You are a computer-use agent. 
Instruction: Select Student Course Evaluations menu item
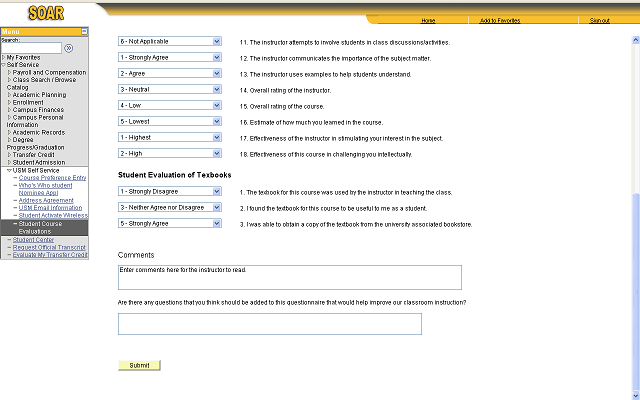tap(44, 227)
